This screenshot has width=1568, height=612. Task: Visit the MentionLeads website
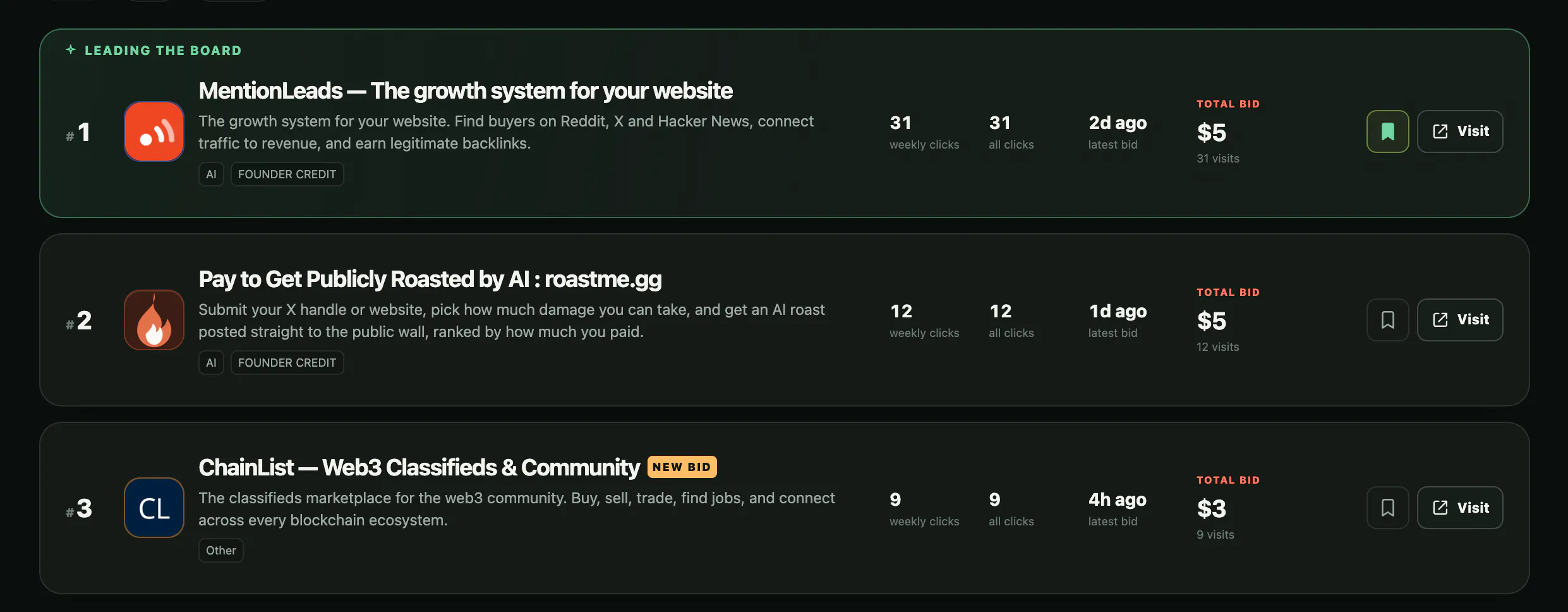[1460, 132]
